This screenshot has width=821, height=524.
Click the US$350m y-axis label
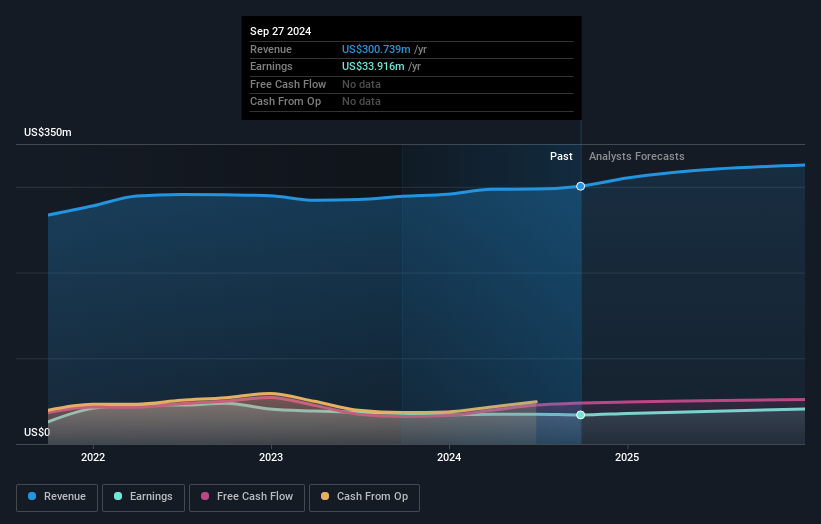tap(48, 132)
